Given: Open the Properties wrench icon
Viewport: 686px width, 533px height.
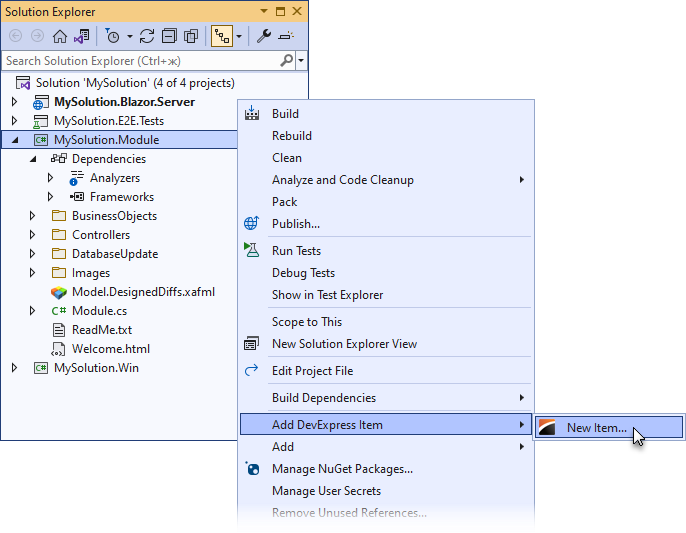Looking at the screenshot, I should (264, 36).
